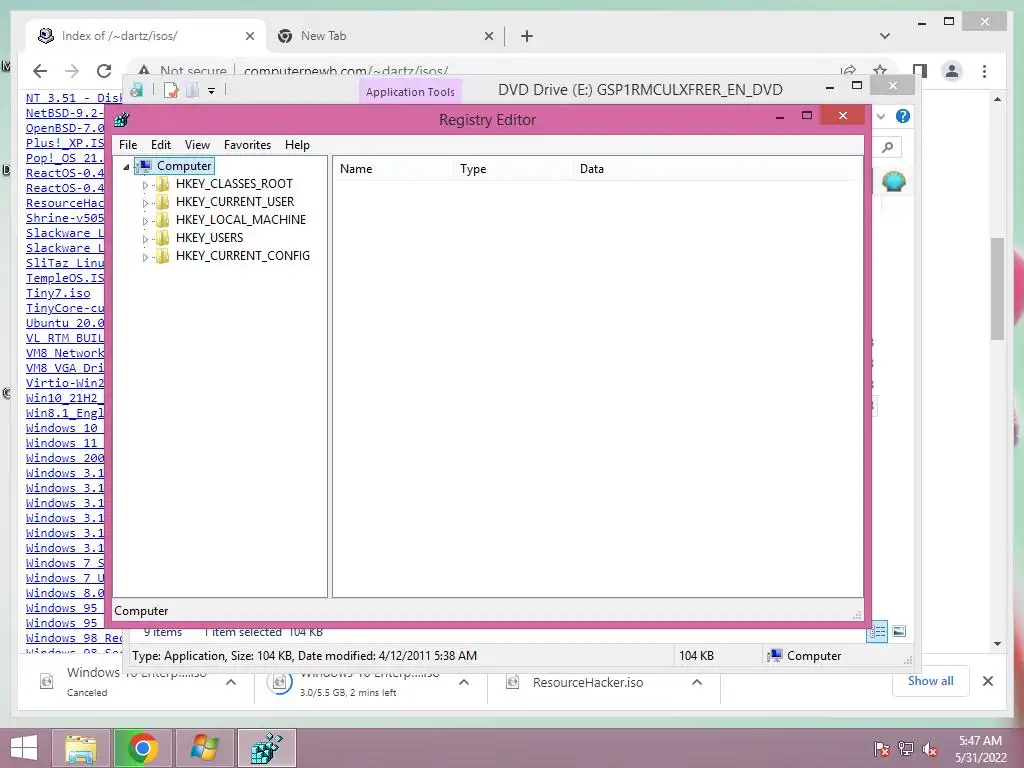
Task: Click the ResourceHacker.iso download item
Action: coord(588,682)
